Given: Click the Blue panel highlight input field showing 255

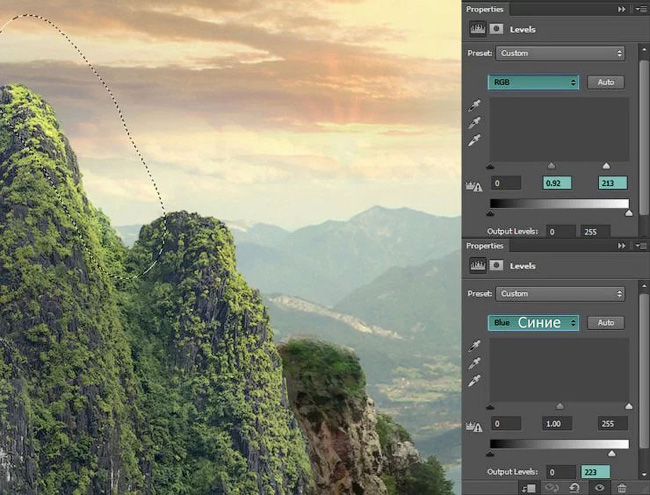Looking at the screenshot, I should (x=613, y=423).
